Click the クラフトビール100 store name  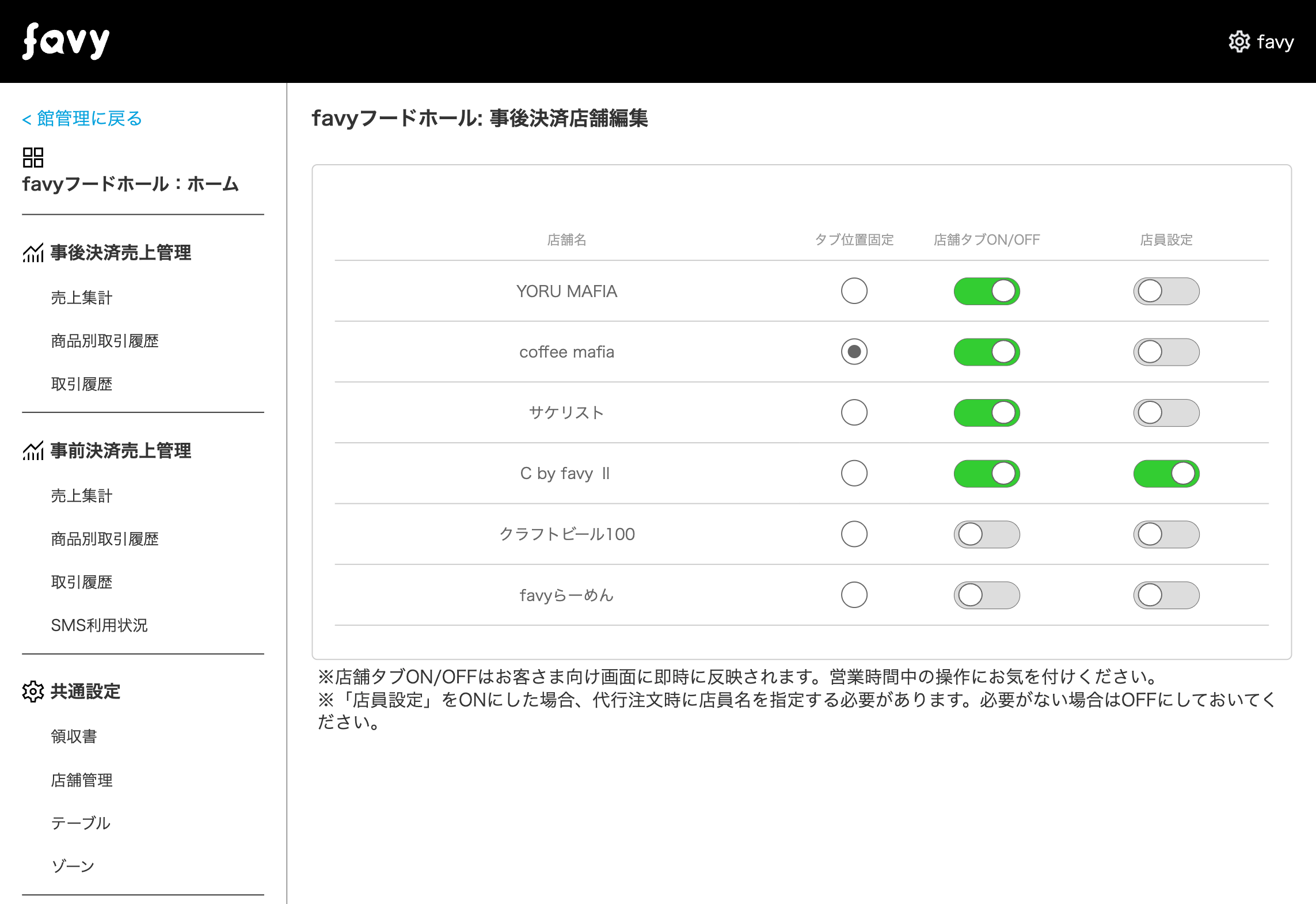[567, 534]
